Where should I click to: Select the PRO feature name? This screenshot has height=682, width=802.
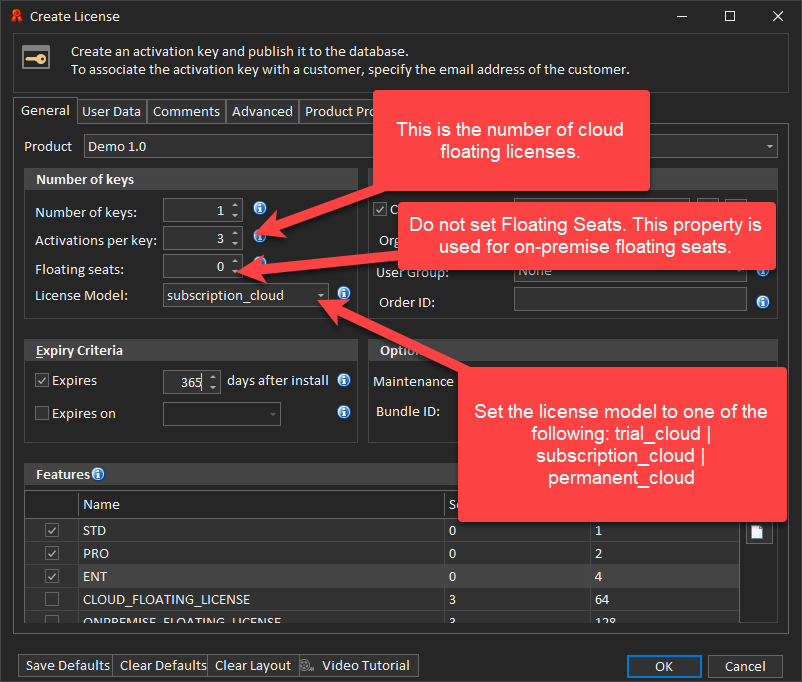click(x=96, y=554)
